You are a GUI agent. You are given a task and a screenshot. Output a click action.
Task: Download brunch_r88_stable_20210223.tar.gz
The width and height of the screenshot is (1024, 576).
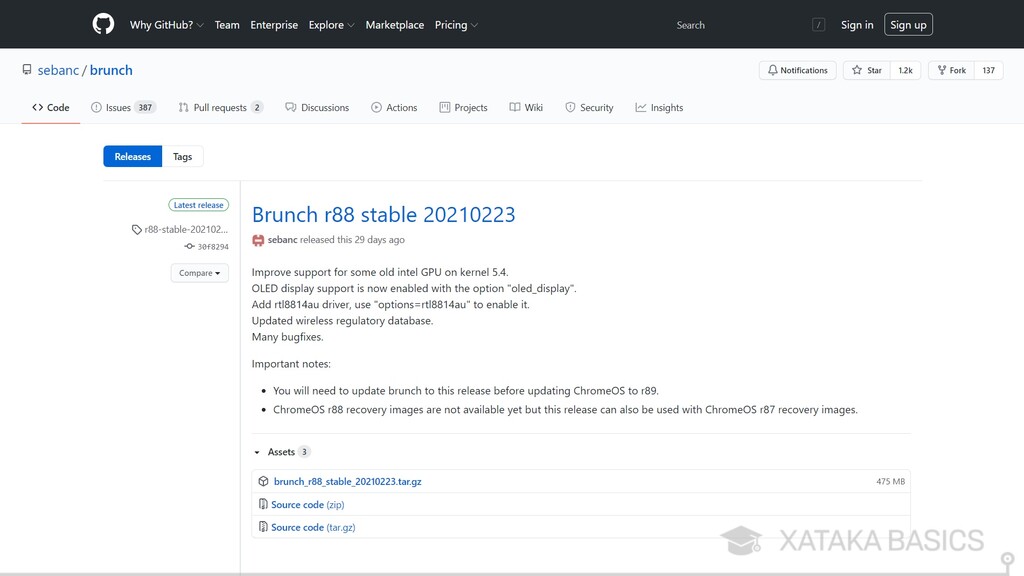[x=347, y=481]
